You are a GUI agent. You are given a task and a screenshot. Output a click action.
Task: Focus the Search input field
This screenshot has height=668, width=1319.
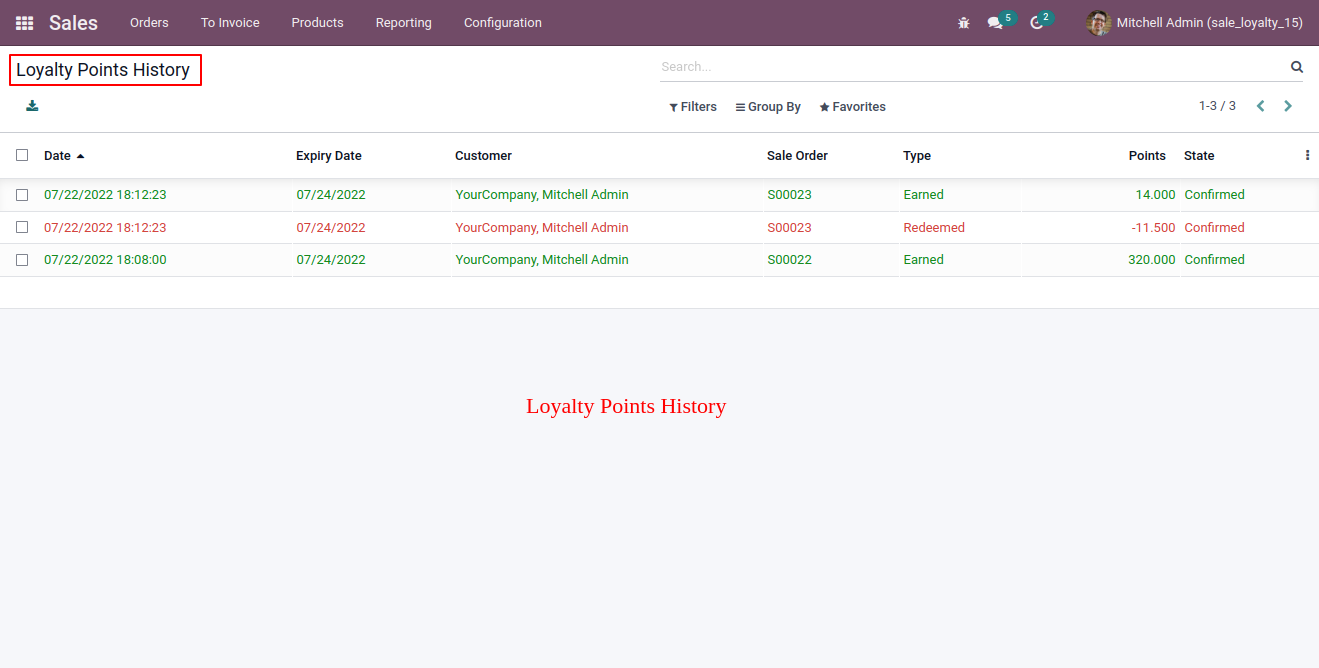pos(972,67)
